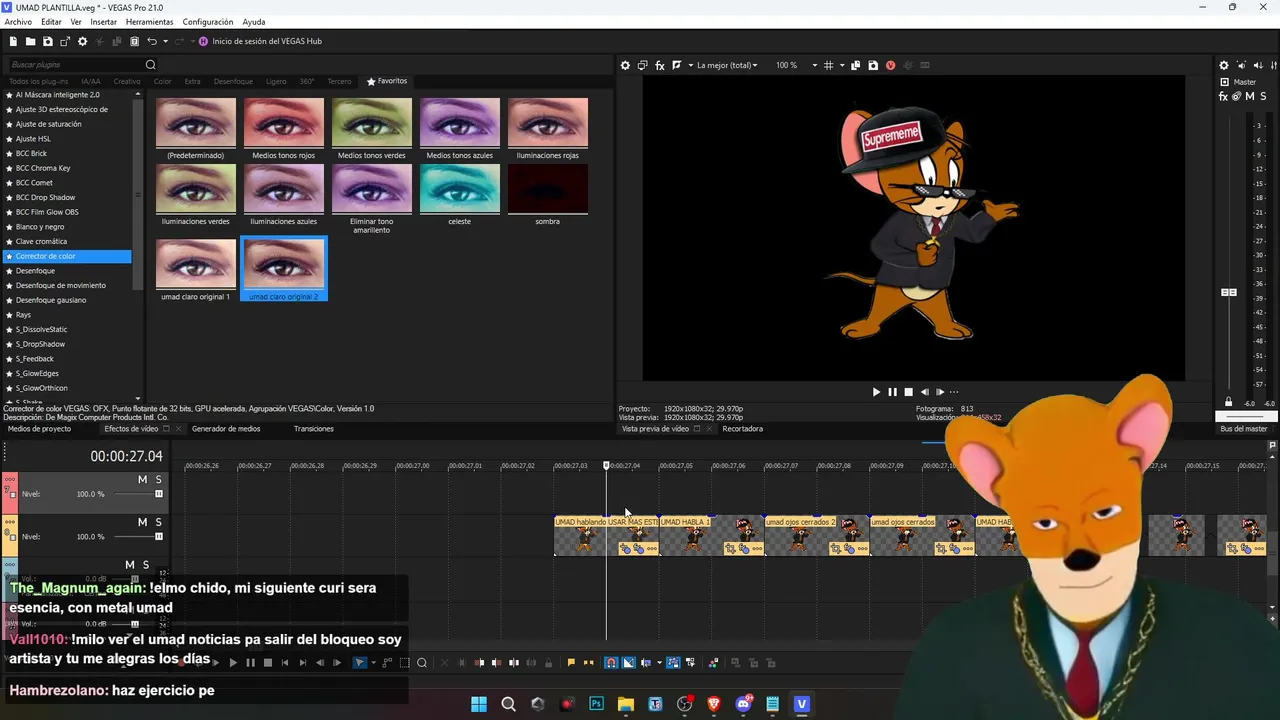Create a new project with the blank-page icon
Viewport: 1280px width, 720px height.
[x=13, y=41]
